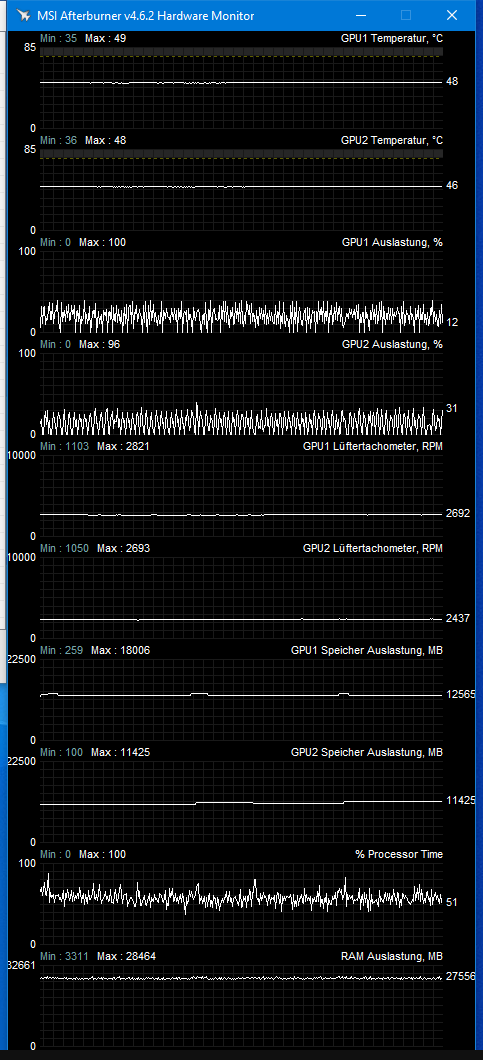
Task: Select the RAM Auslastung, MB graph label
Action: tap(392, 956)
